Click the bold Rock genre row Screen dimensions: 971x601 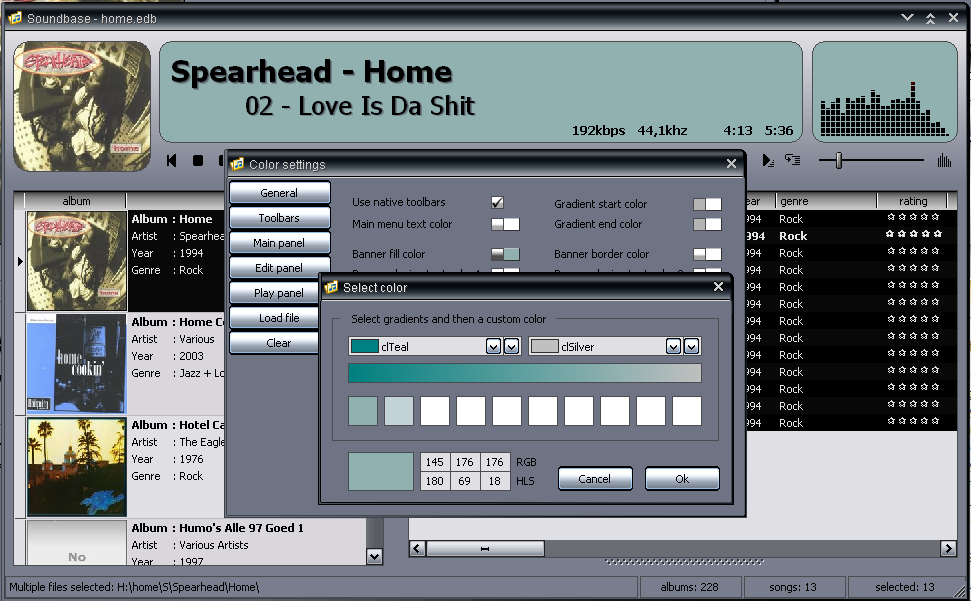[793, 236]
